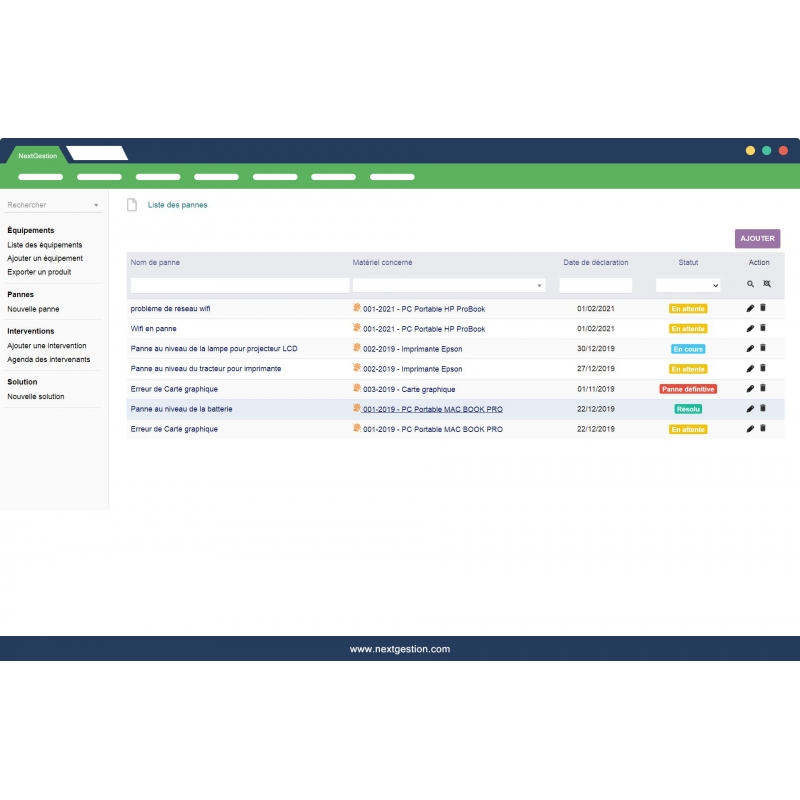800x800 pixels.
Task: Click the search magnifier icon in the Action header
Action: [x=750, y=284]
